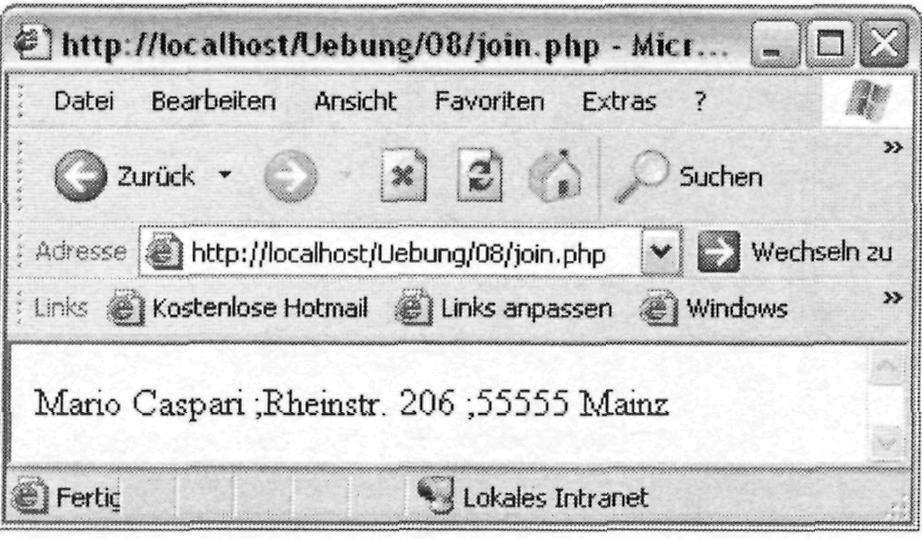
Task: Expand hidden toolbar buttons chevron
Action: [x=893, y=147]
